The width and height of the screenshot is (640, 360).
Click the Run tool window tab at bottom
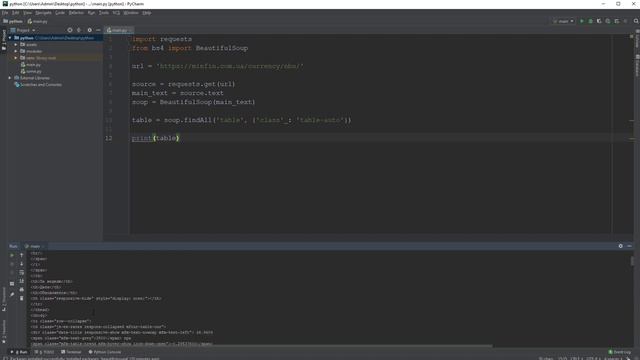[19, 352]
